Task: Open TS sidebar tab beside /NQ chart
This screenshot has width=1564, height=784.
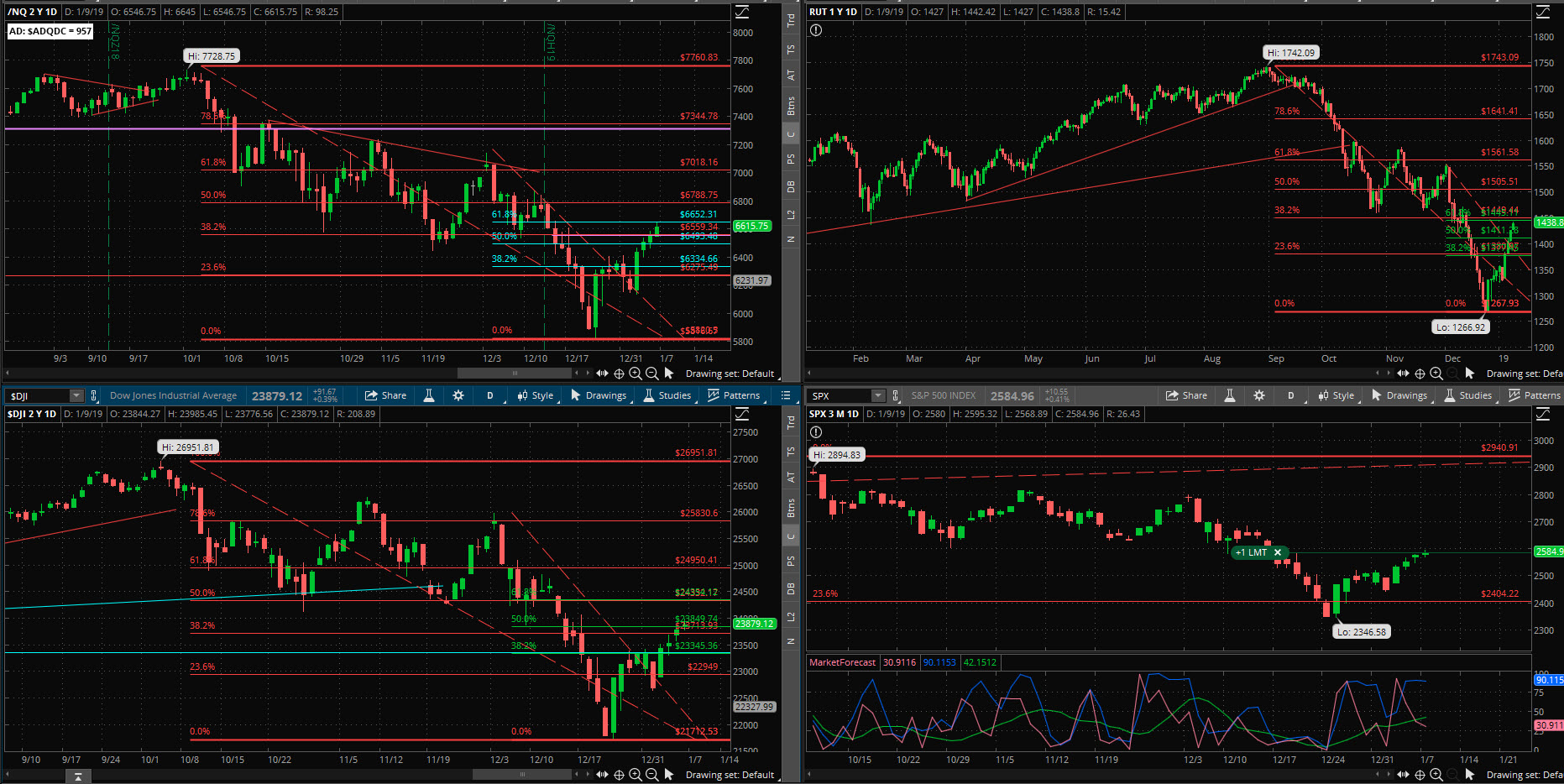Action: click(791, 50)
